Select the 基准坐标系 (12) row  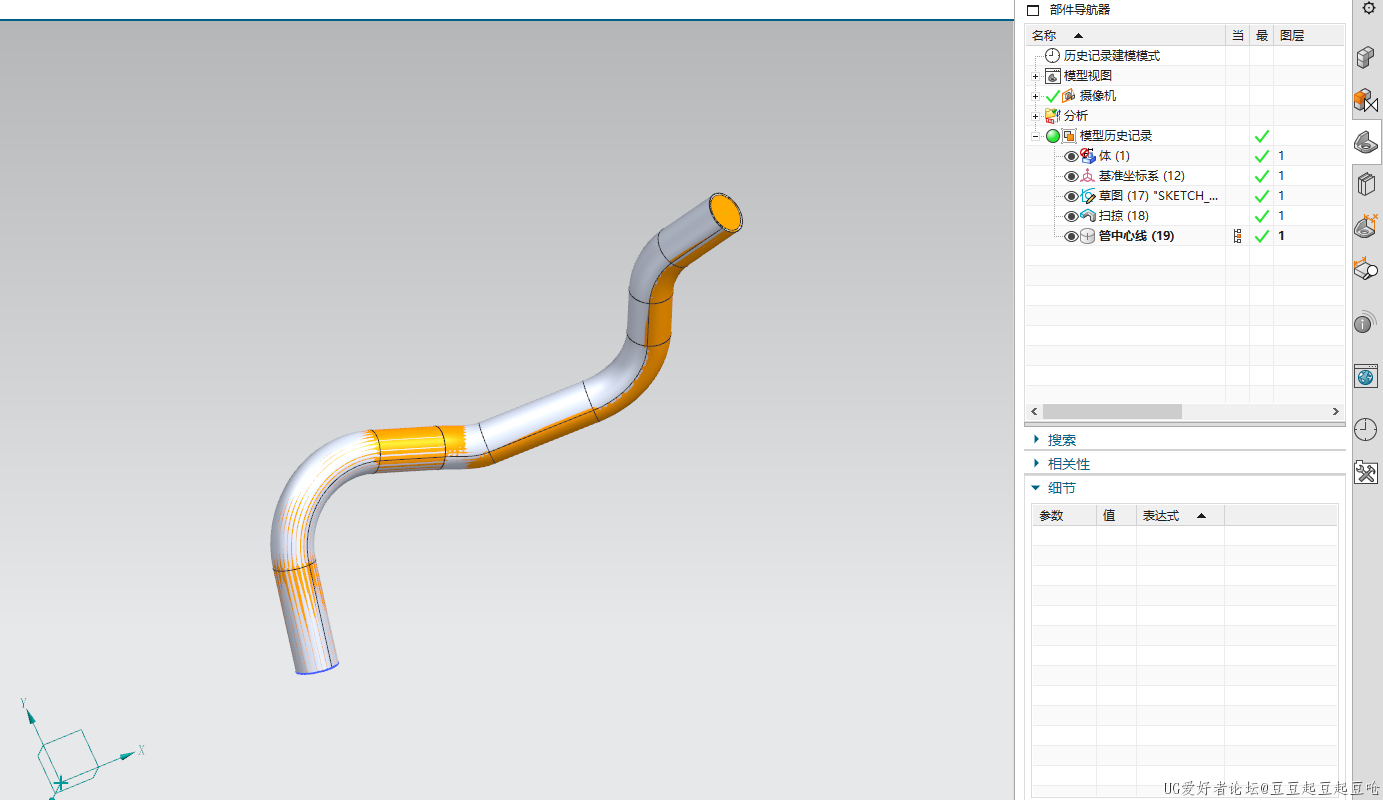1184,176
